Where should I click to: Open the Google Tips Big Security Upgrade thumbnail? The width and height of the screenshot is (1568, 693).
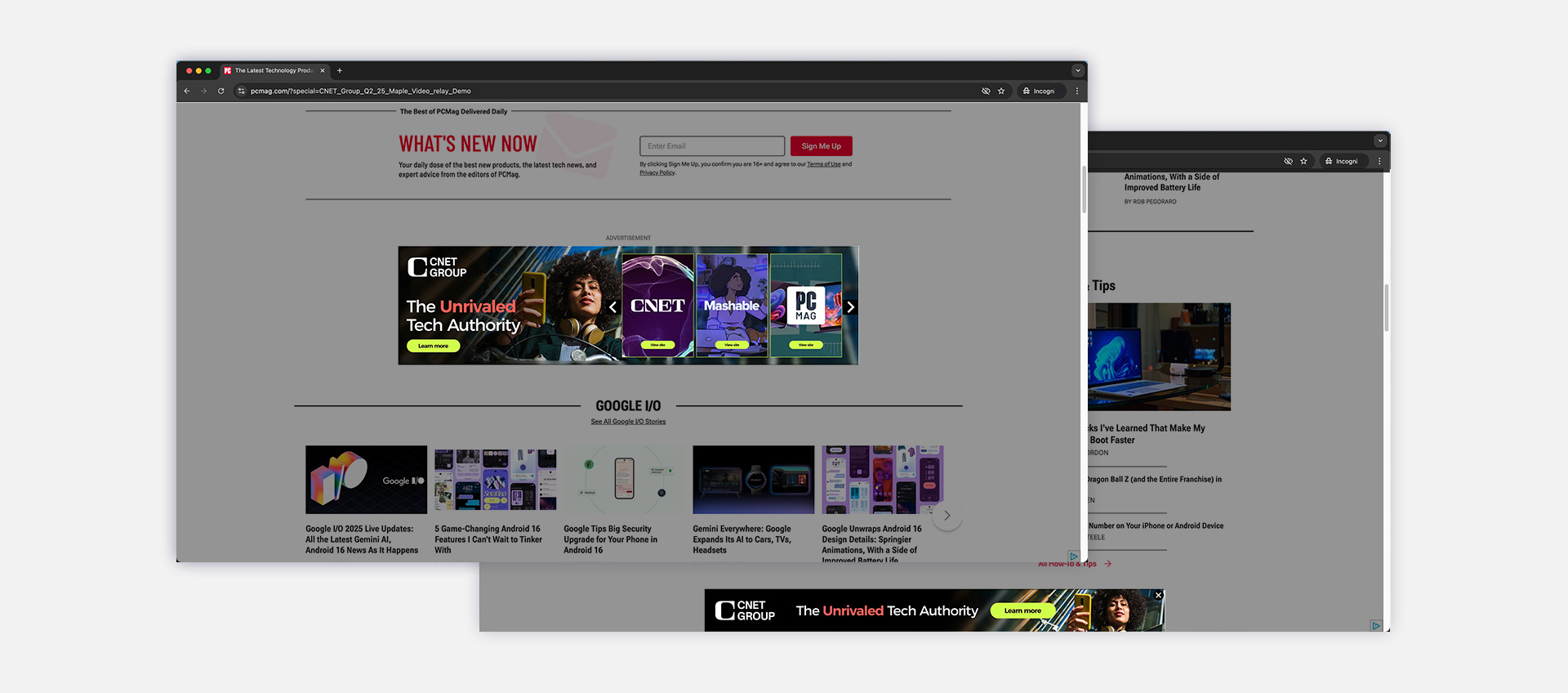[624, 480]
